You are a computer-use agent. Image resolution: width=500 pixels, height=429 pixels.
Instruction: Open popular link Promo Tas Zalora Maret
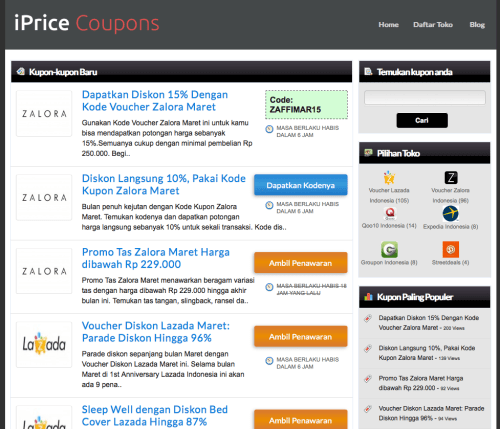pyautogui.click(x=421, y=383)
